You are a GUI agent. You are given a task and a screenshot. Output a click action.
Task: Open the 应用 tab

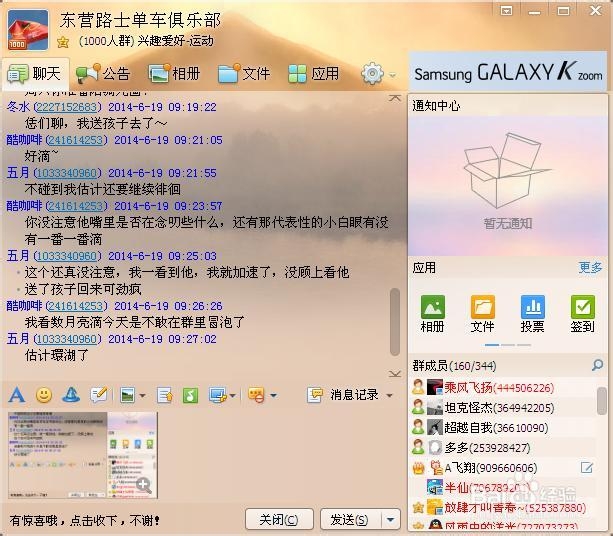tap(314, 73)
